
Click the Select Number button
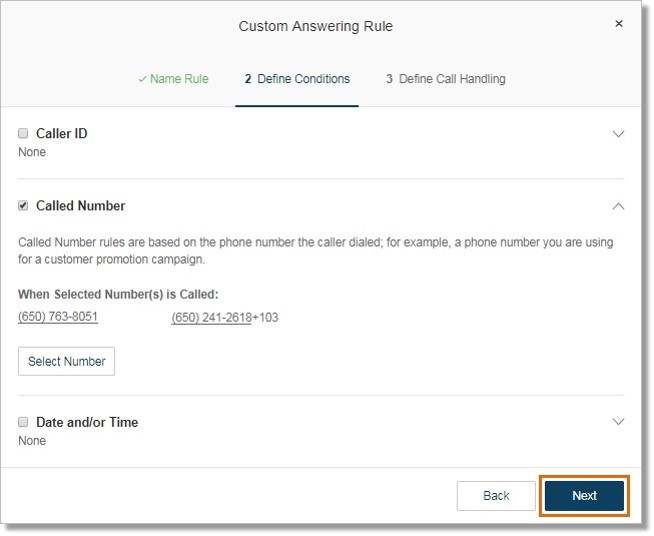coord(66,361)
